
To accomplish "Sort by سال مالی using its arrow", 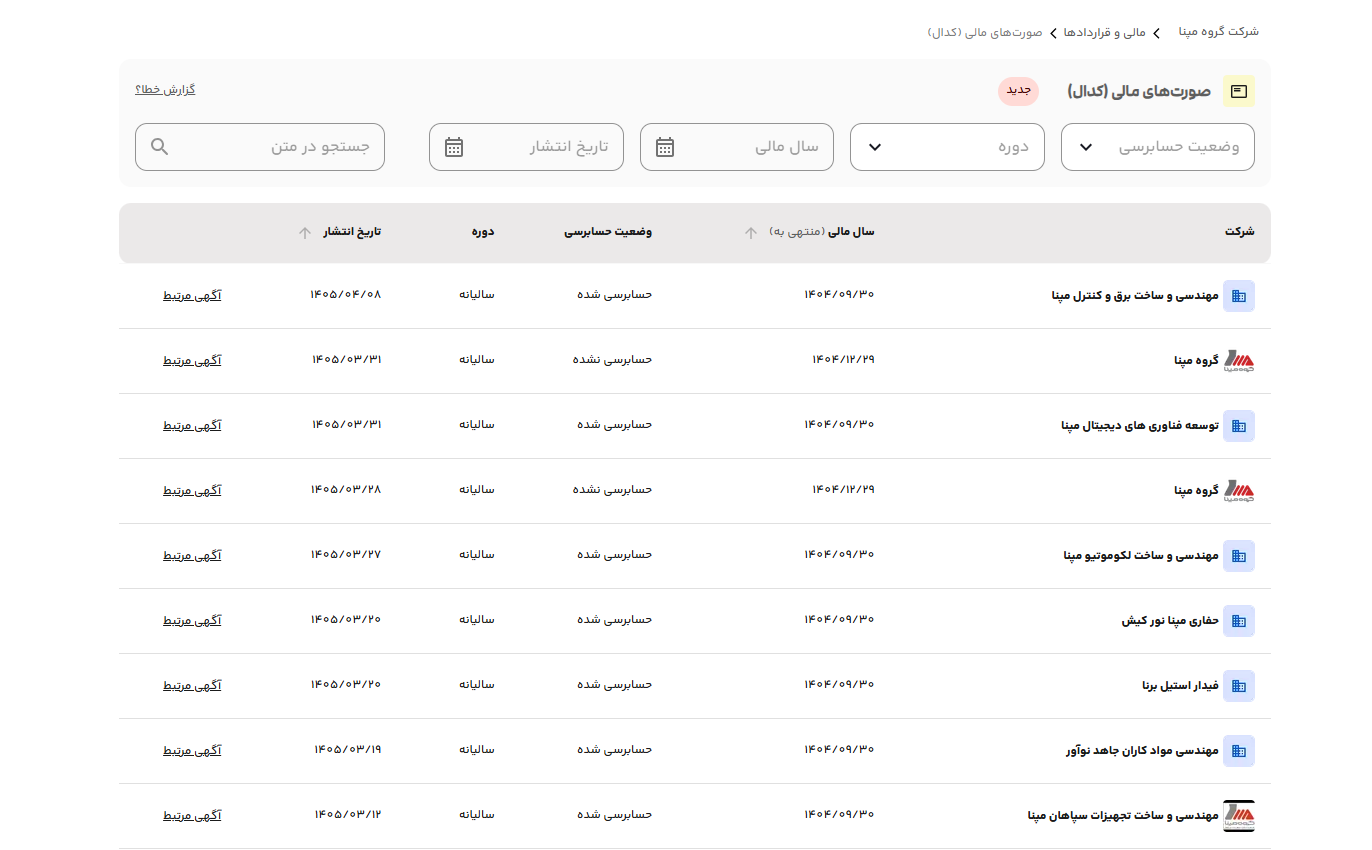I will 751,233.
